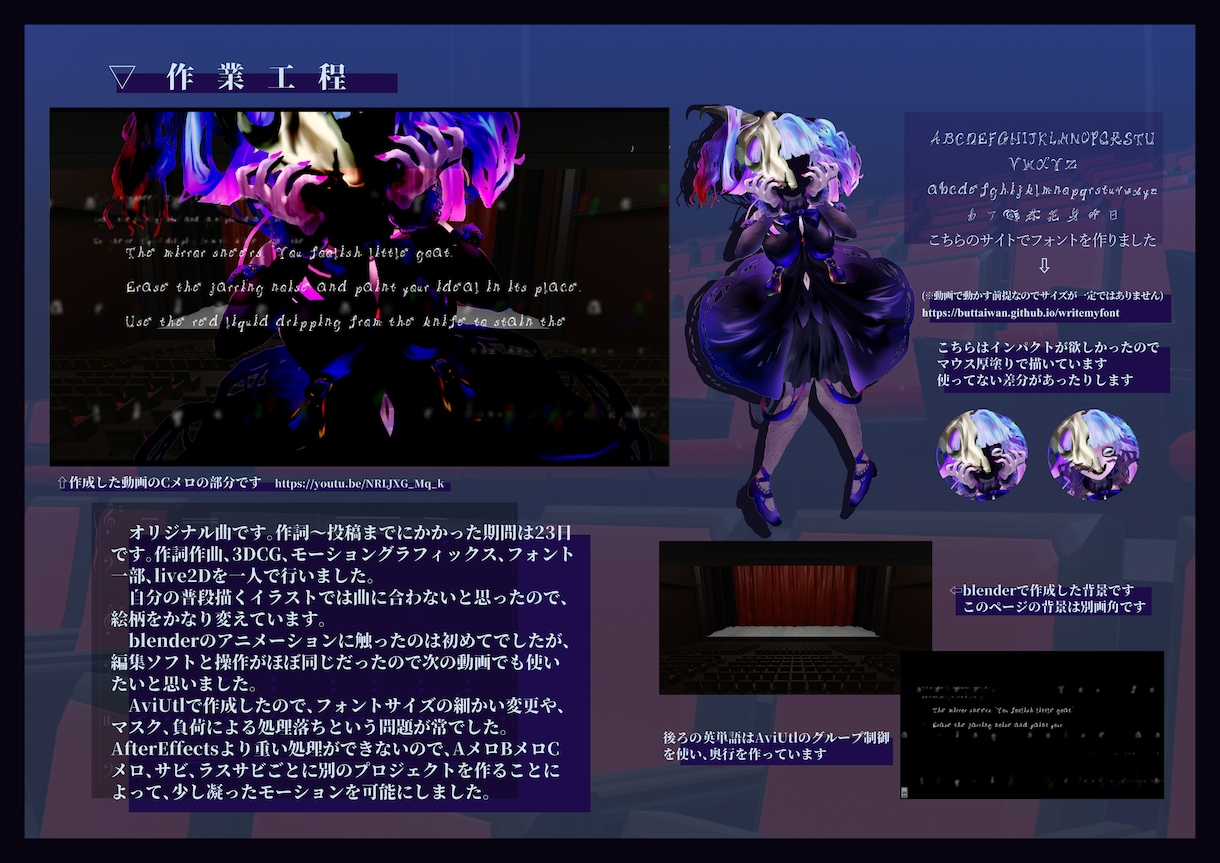Screen dimensions: 1220x863
Task: Open the buttaiwan.github.io/writemyfont link
Action: [x=1020, y=313]
